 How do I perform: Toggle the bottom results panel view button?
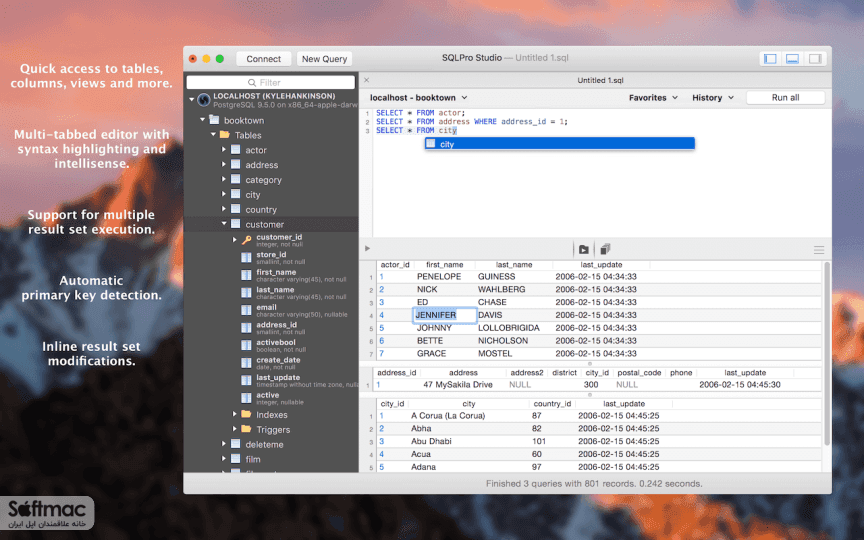[x=792, y=58]
